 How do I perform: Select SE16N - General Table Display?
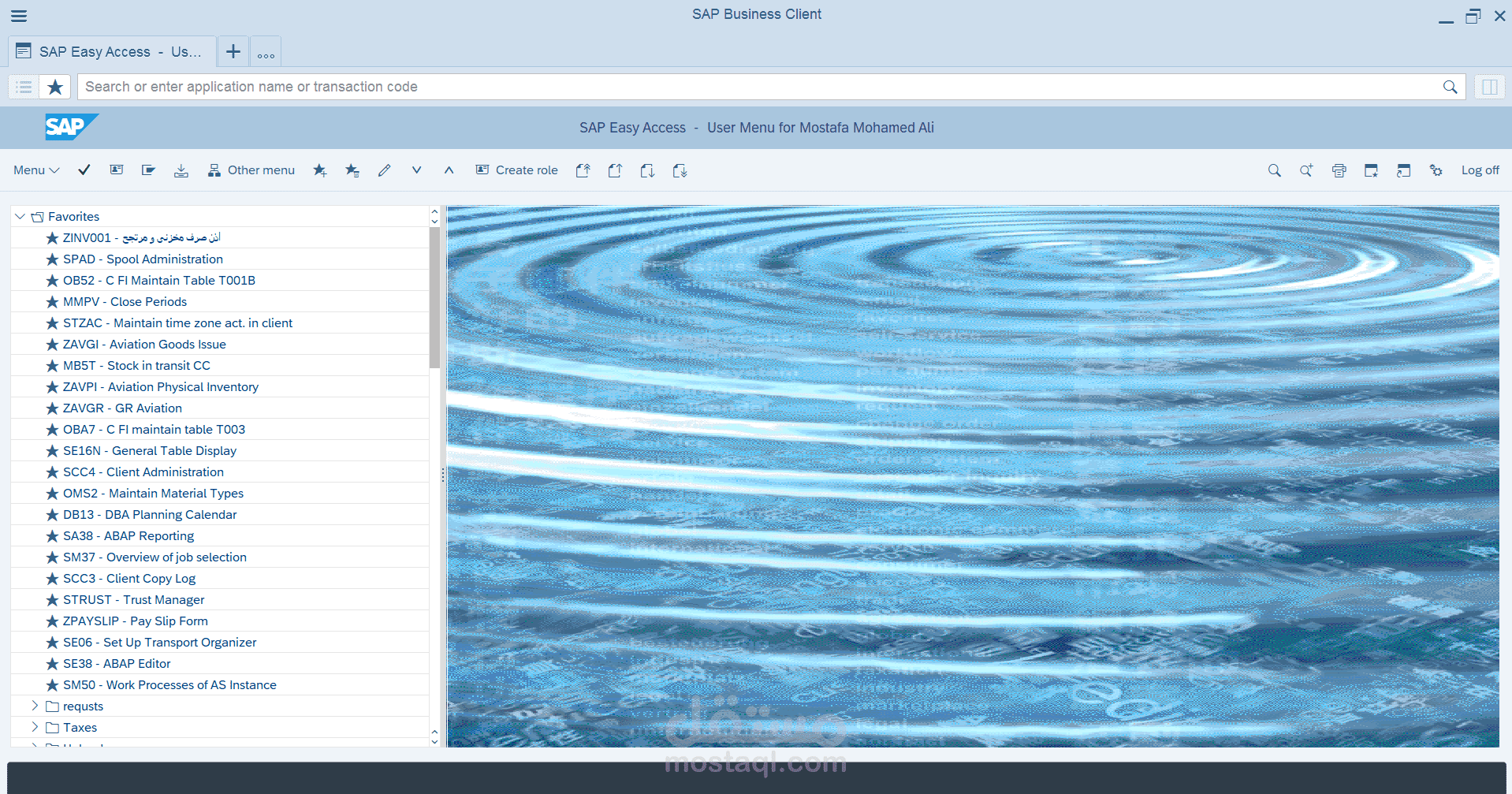(x=220, y=451)
